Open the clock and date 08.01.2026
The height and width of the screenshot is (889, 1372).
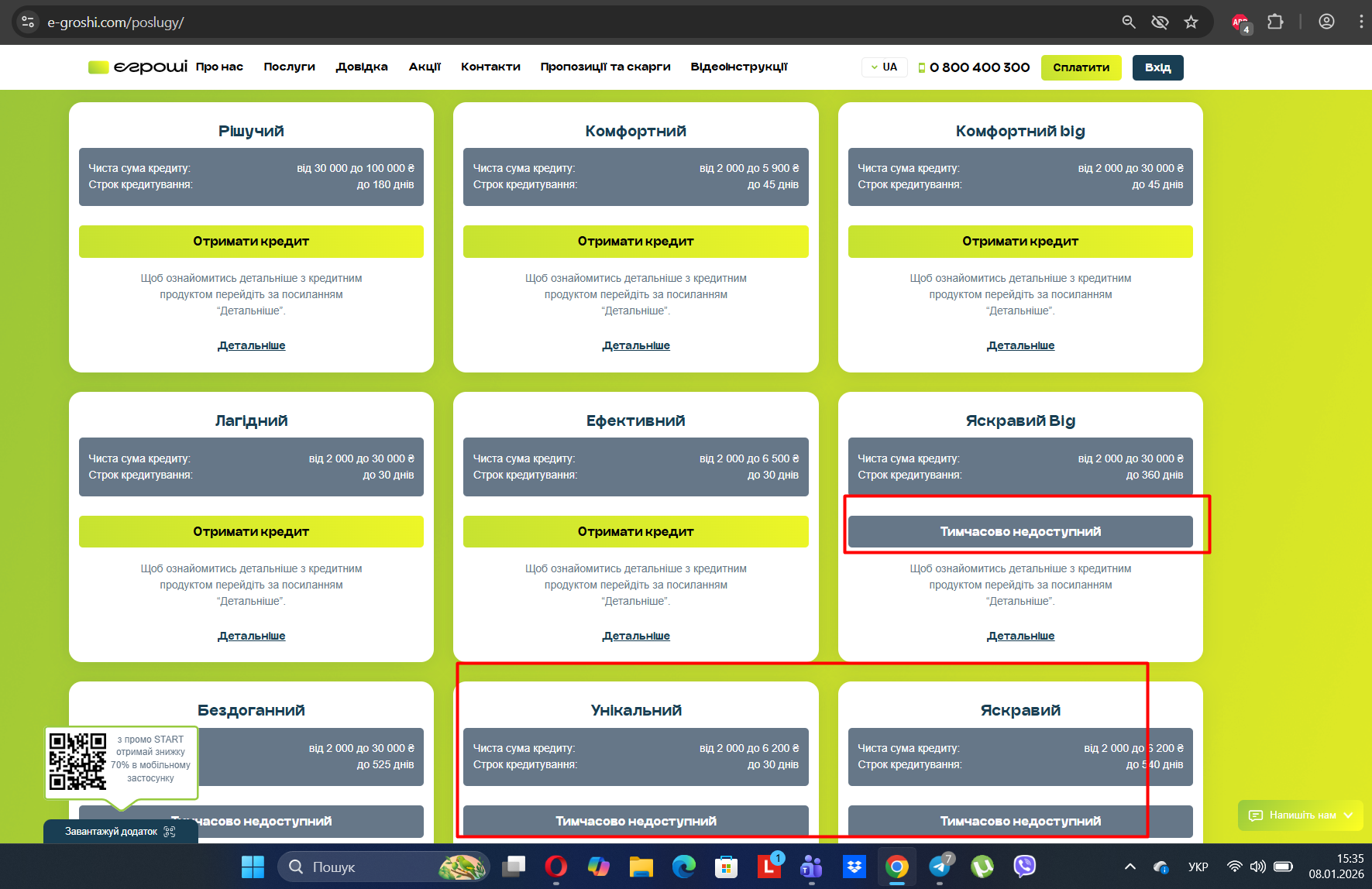point(1336,867)
